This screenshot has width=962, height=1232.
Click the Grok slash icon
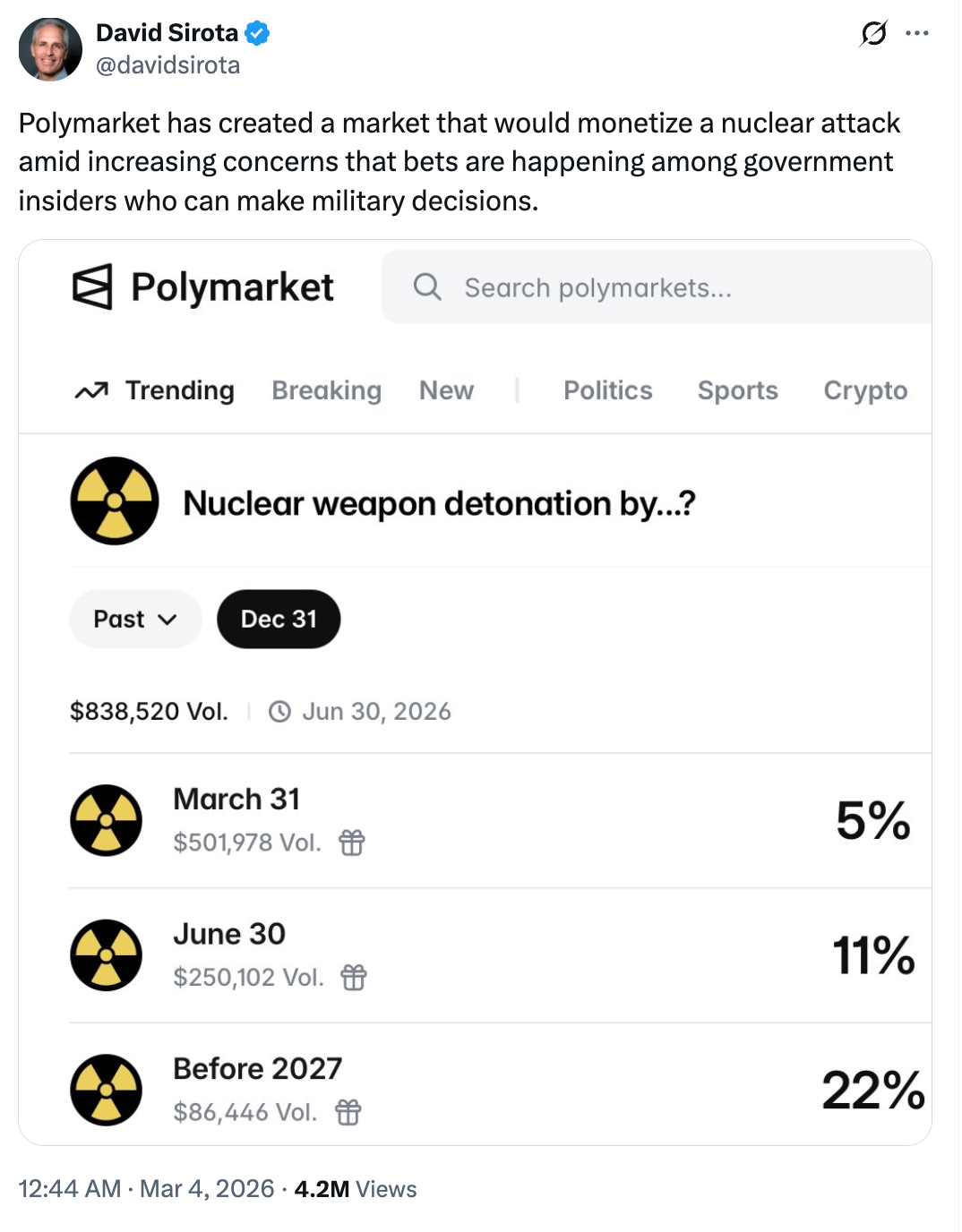coord(873,34)
